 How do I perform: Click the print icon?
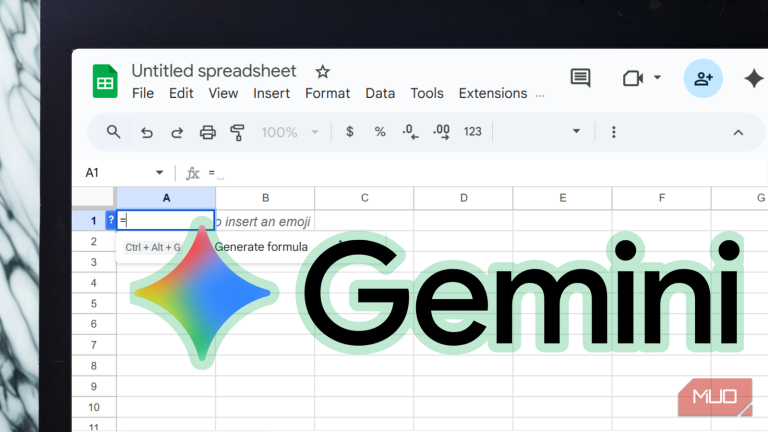(x=208, y=132)
